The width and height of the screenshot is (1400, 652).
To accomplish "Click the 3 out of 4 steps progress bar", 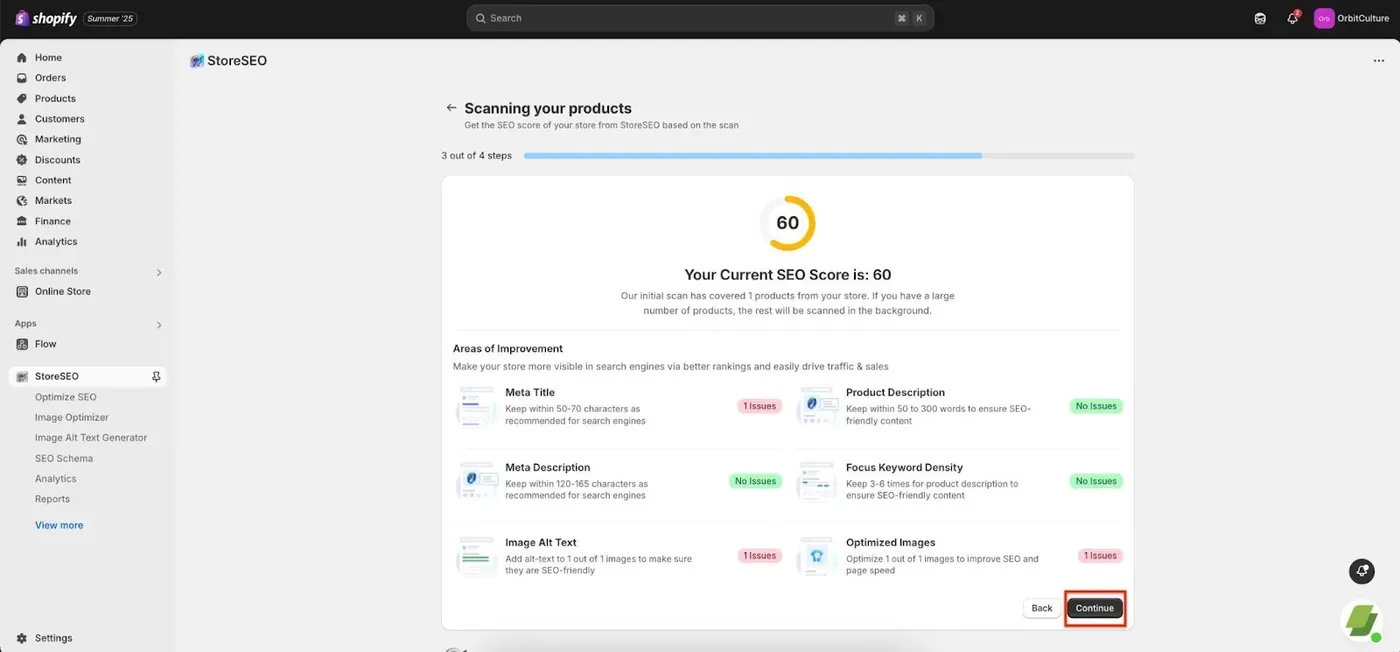I will tap(829, 156).
